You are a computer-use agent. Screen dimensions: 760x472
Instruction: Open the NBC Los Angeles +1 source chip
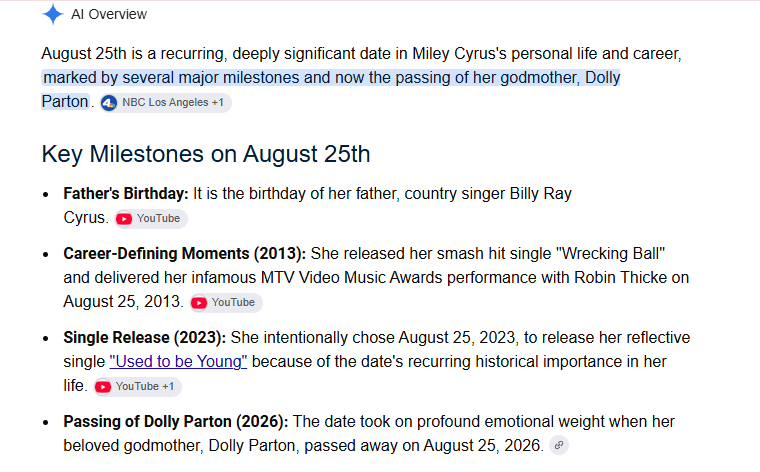[x=166, y=103]
